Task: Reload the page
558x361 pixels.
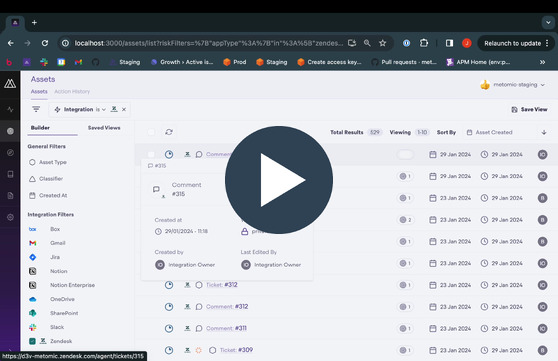Action: [45, 43]
